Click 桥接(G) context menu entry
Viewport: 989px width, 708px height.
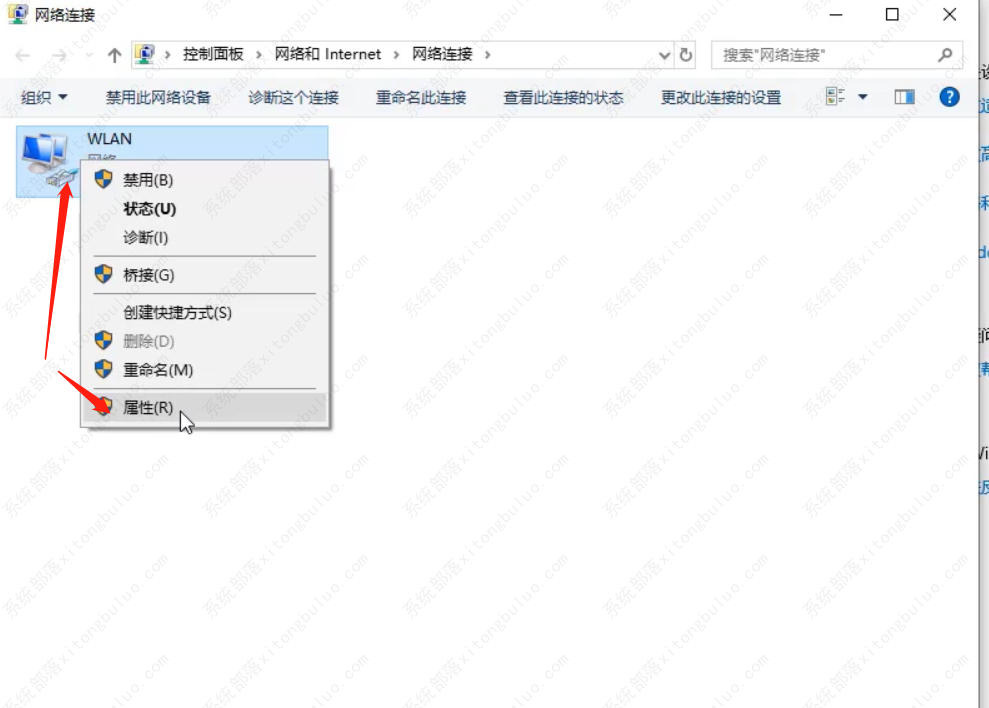[148, 275]
